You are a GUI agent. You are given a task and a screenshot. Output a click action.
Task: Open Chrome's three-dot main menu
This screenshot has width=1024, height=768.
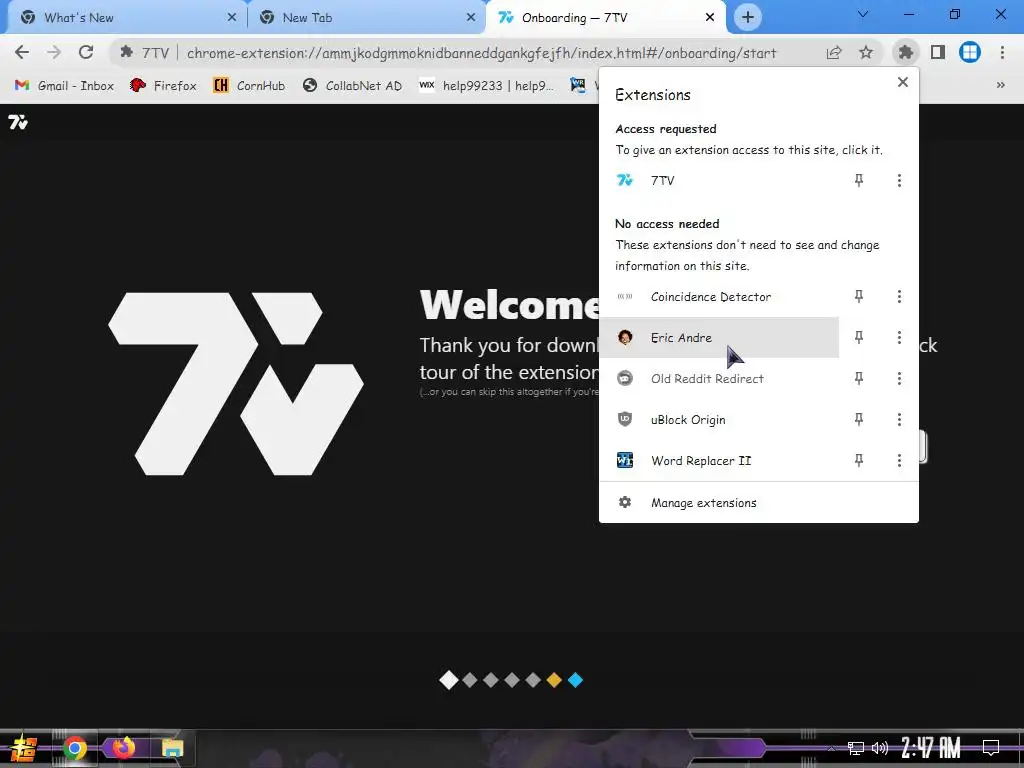1002,52
